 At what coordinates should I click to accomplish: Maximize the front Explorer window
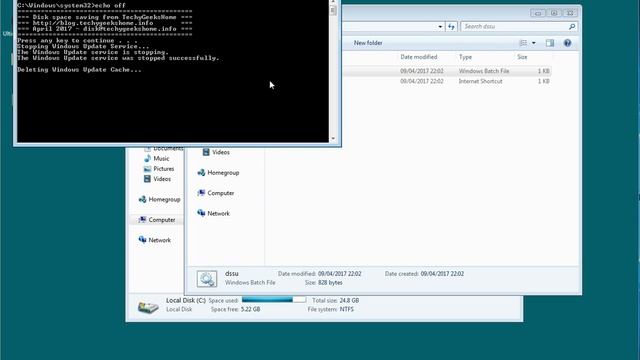(554, 13)
